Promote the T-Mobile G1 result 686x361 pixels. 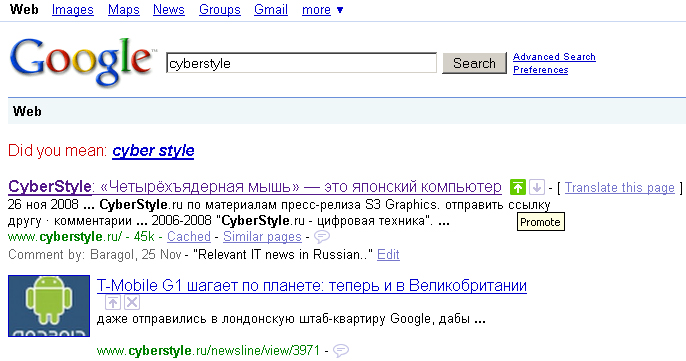click(113, 302)
